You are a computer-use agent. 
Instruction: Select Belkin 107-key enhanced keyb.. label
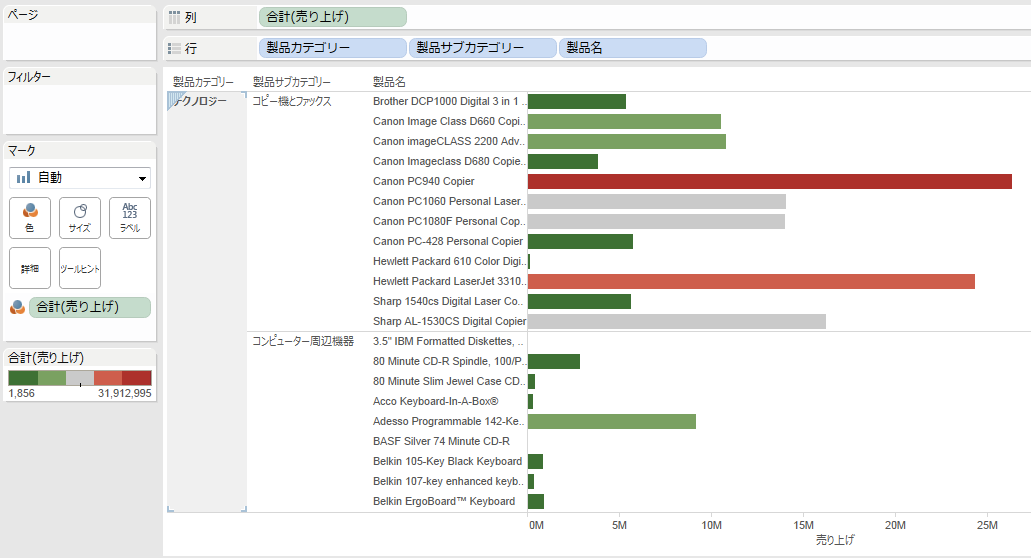(448, 481)
